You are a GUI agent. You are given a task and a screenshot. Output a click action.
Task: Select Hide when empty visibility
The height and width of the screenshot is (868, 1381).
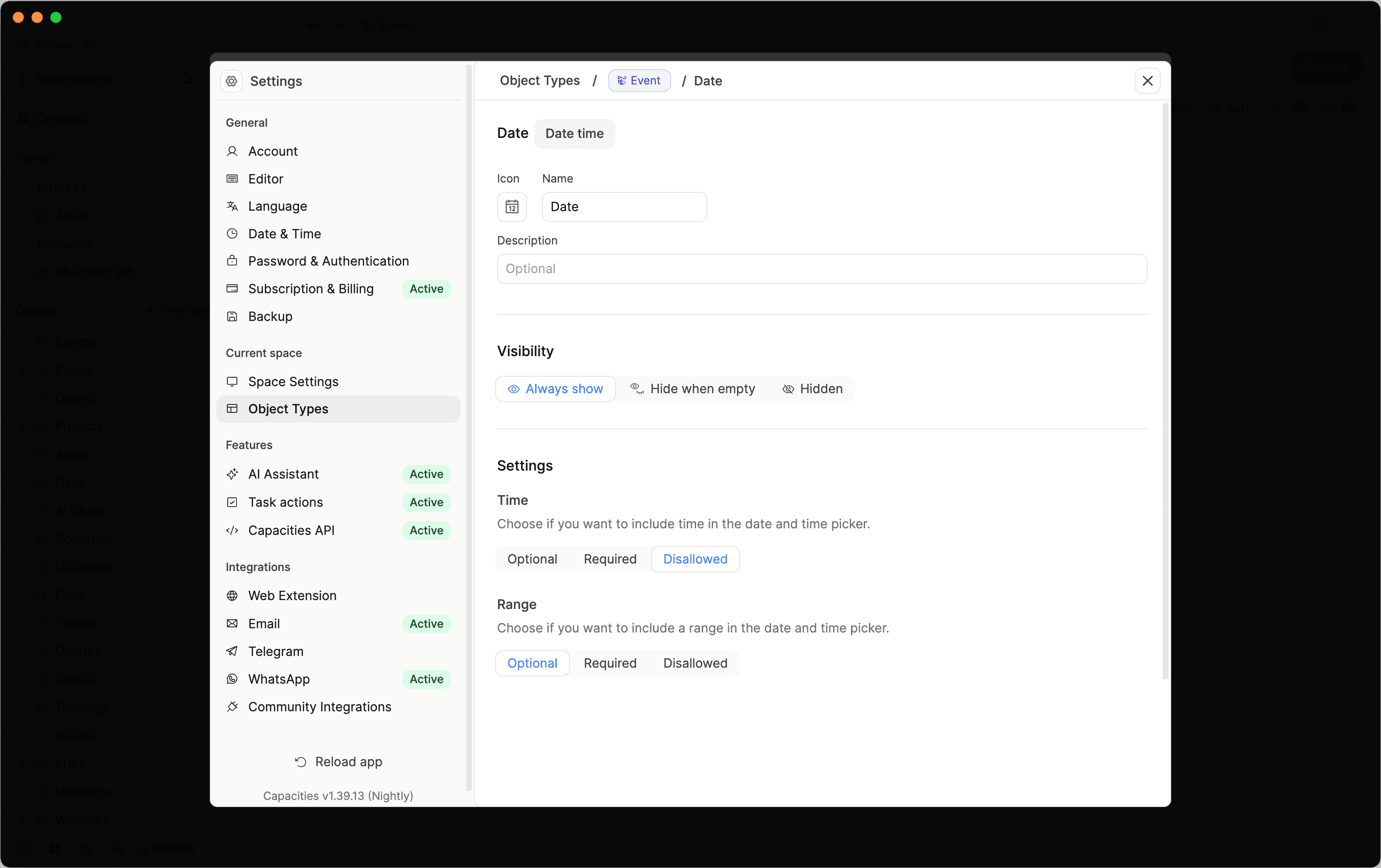(x=692, y=389)
